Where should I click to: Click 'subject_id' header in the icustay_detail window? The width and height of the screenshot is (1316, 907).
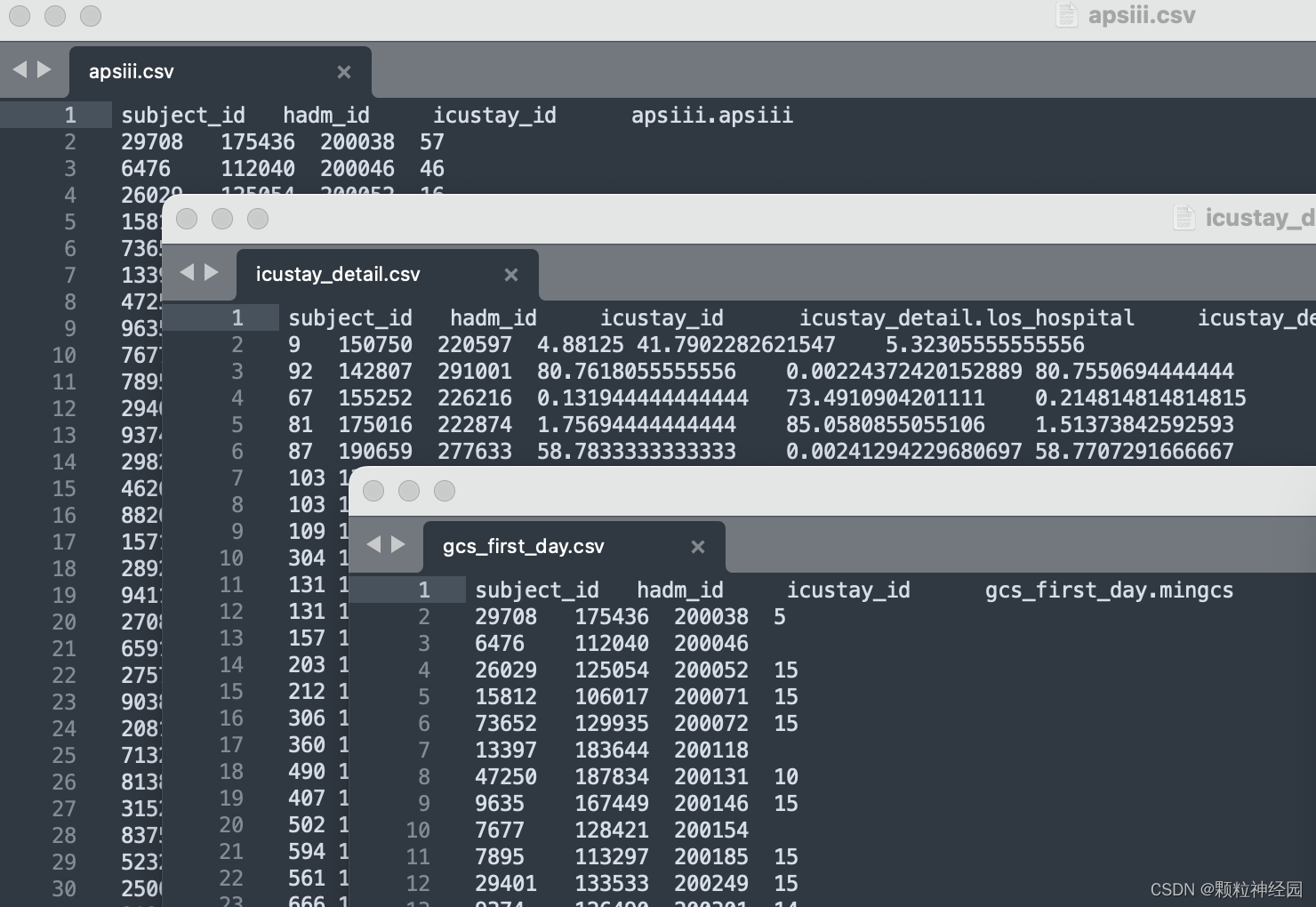pyautogui.click(x=350, y=318)
